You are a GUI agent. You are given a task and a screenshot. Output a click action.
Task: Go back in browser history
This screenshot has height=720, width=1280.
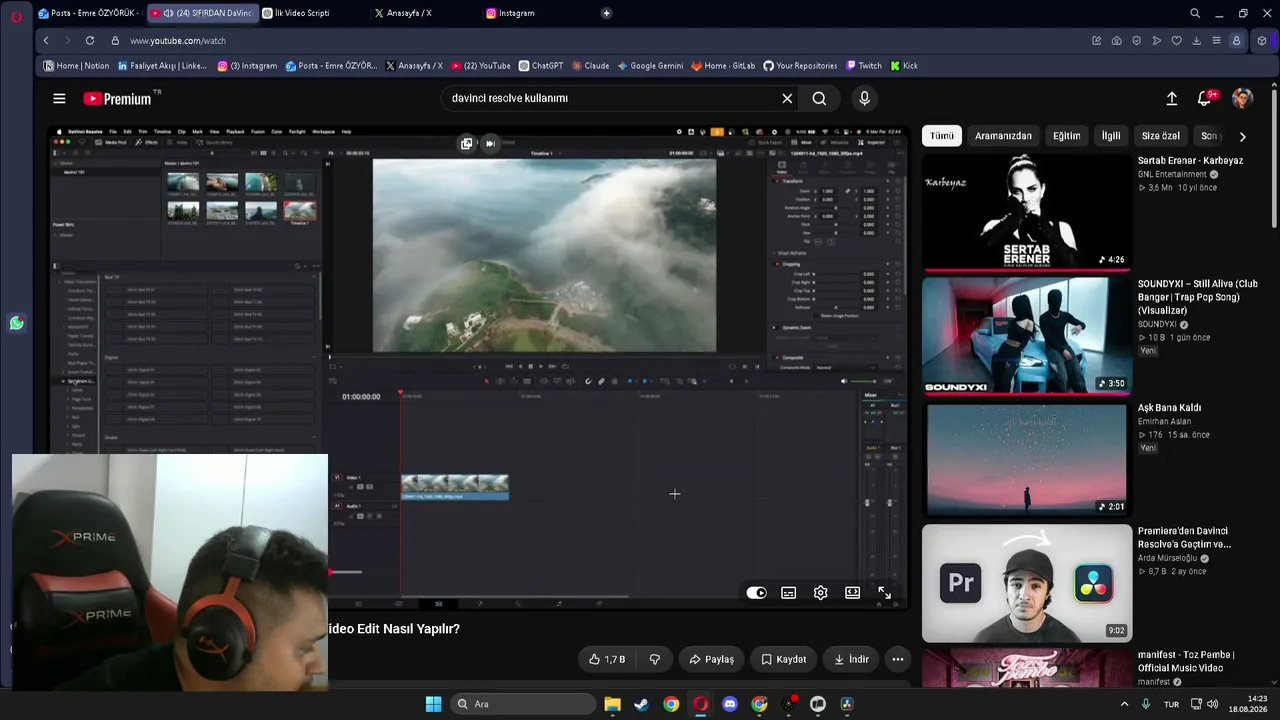[x=46, y=40]
